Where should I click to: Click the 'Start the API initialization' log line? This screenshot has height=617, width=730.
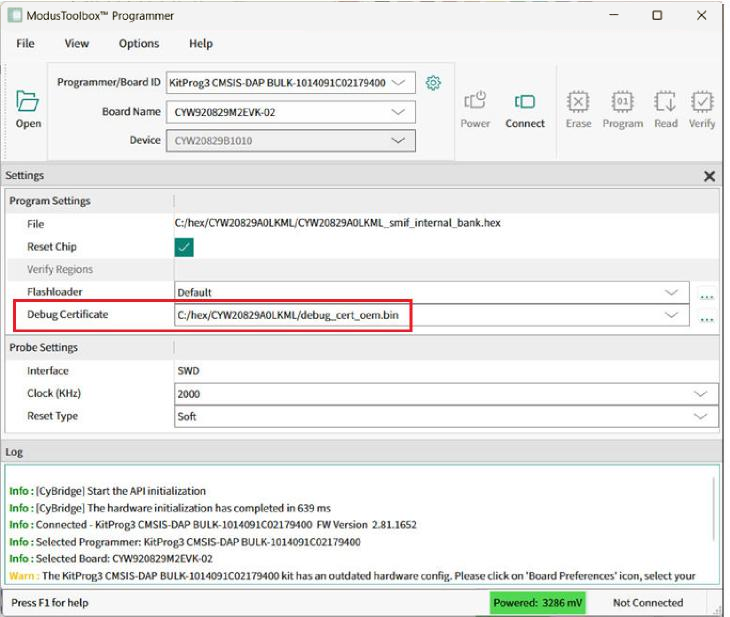point(107,491)
